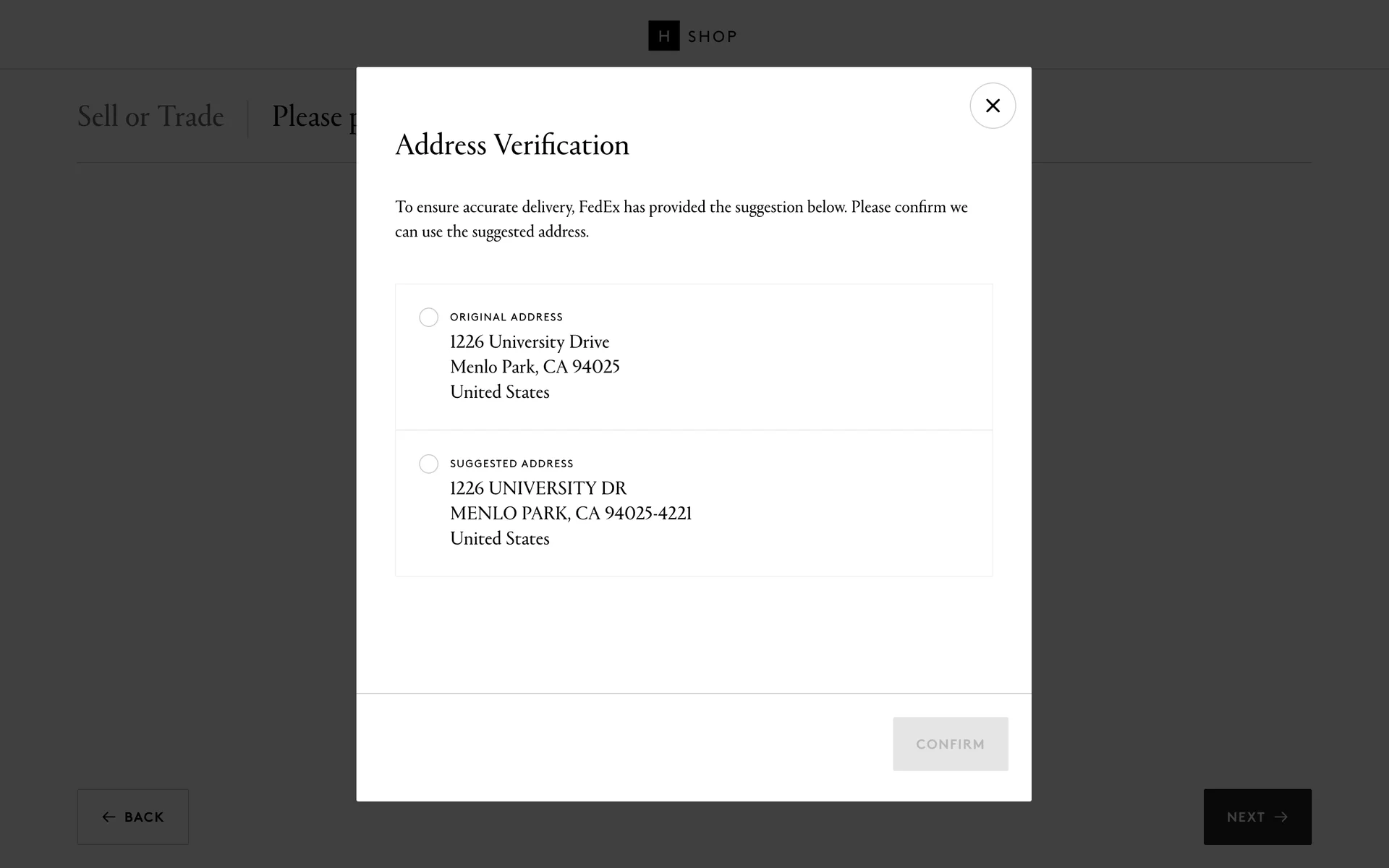Click the partially hidden Please heading
1389x868 pixels.
point(307,117)
